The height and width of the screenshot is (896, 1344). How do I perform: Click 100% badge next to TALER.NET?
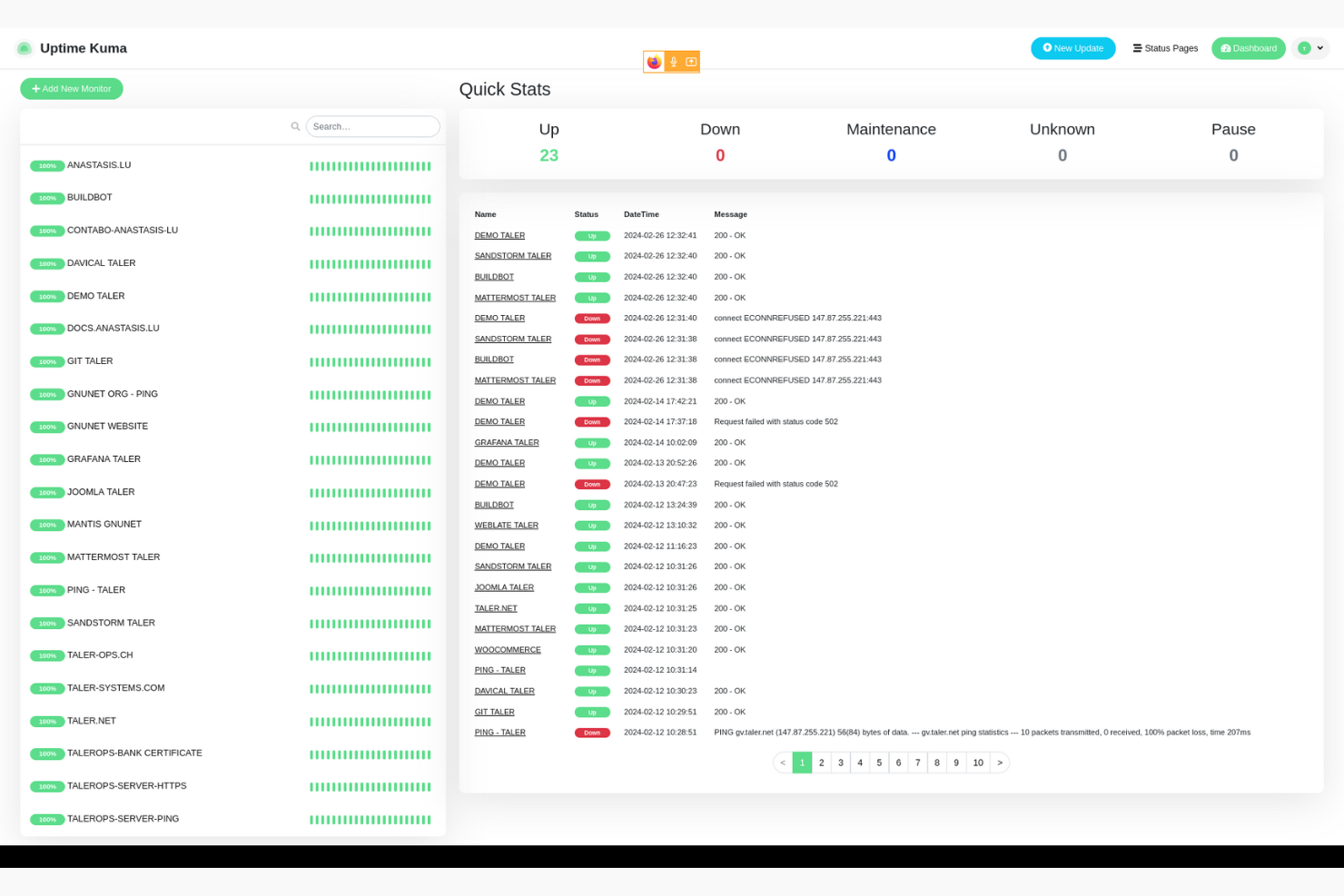click(47, 722)
